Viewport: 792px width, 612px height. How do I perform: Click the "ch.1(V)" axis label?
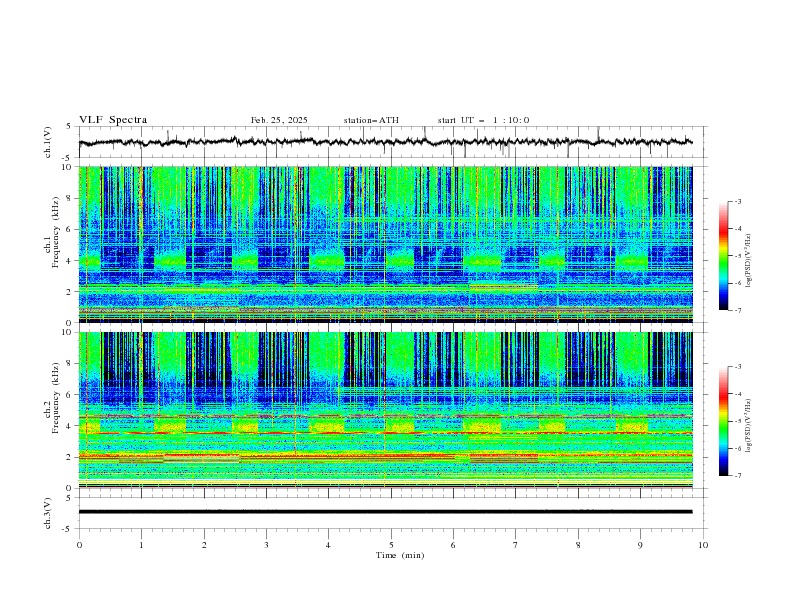(48, 142)
